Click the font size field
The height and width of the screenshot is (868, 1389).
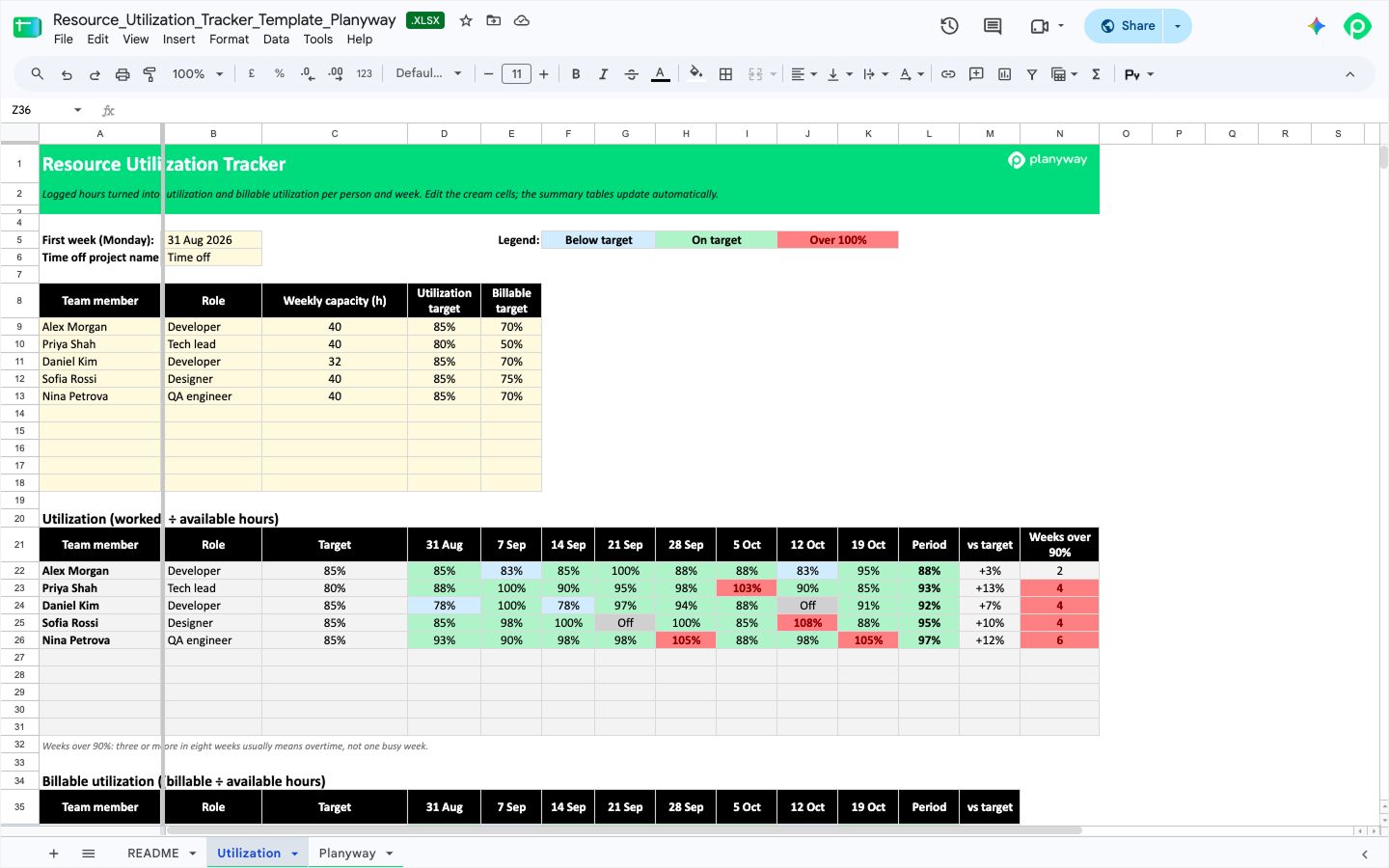click(x=516, y=74)
